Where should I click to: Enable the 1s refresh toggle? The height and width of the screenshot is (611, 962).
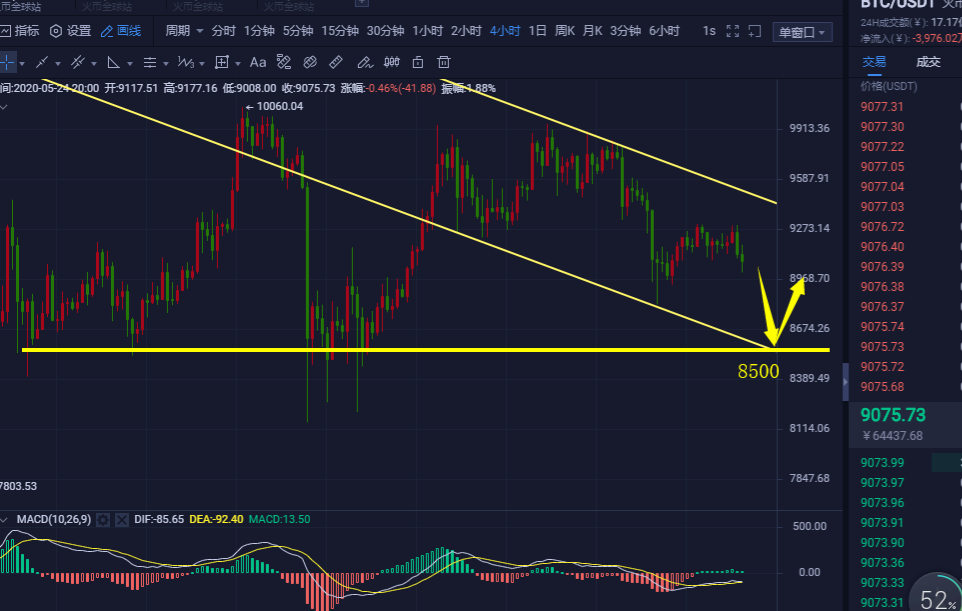(x=707, y=30)
